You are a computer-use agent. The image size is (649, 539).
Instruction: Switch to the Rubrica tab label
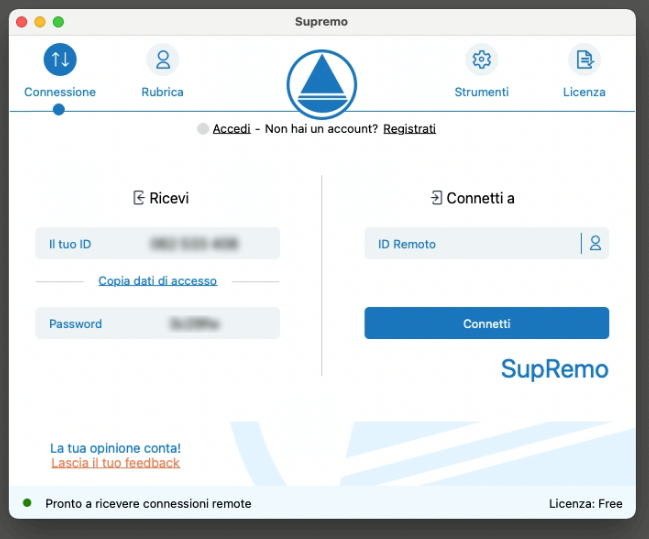pyautogui.click(x=162, y=92)
